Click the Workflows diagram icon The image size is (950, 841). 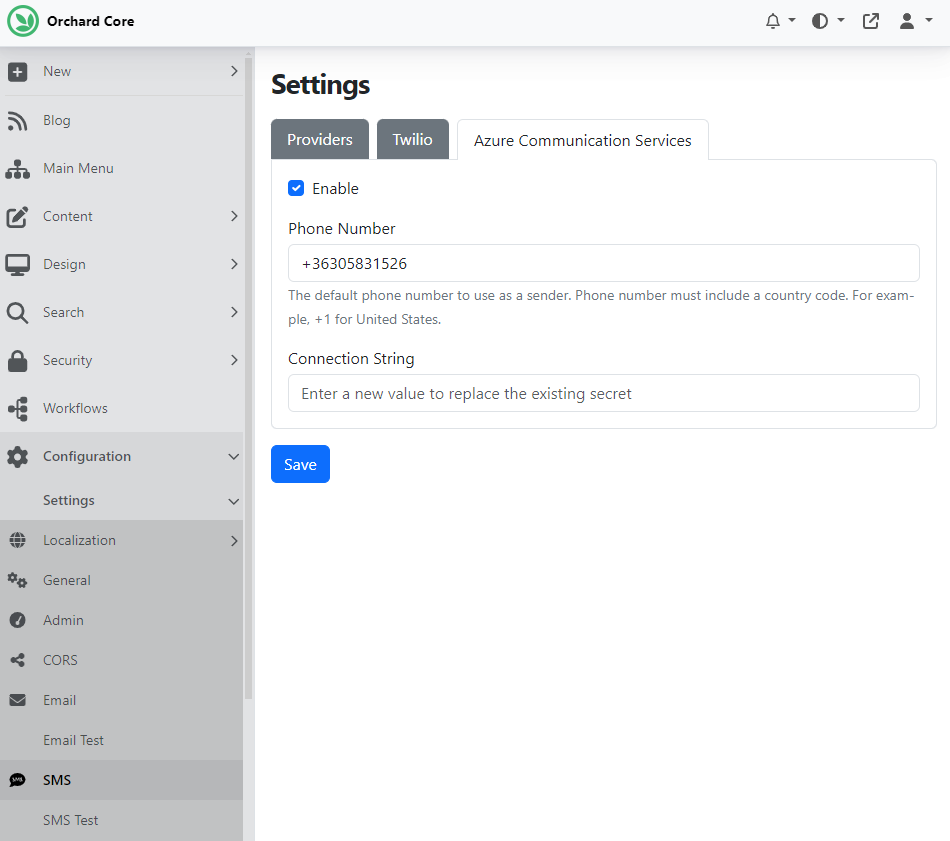pyautogui.click(x=18, y=409)
